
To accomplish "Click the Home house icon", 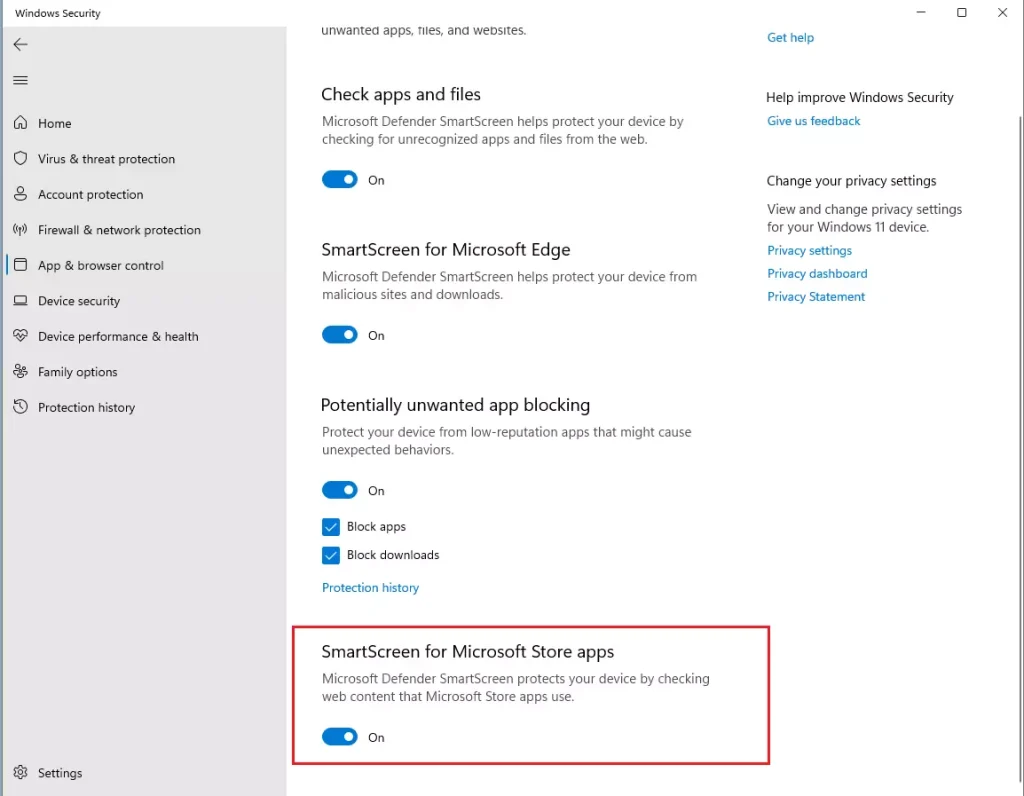I will [20, 123].
